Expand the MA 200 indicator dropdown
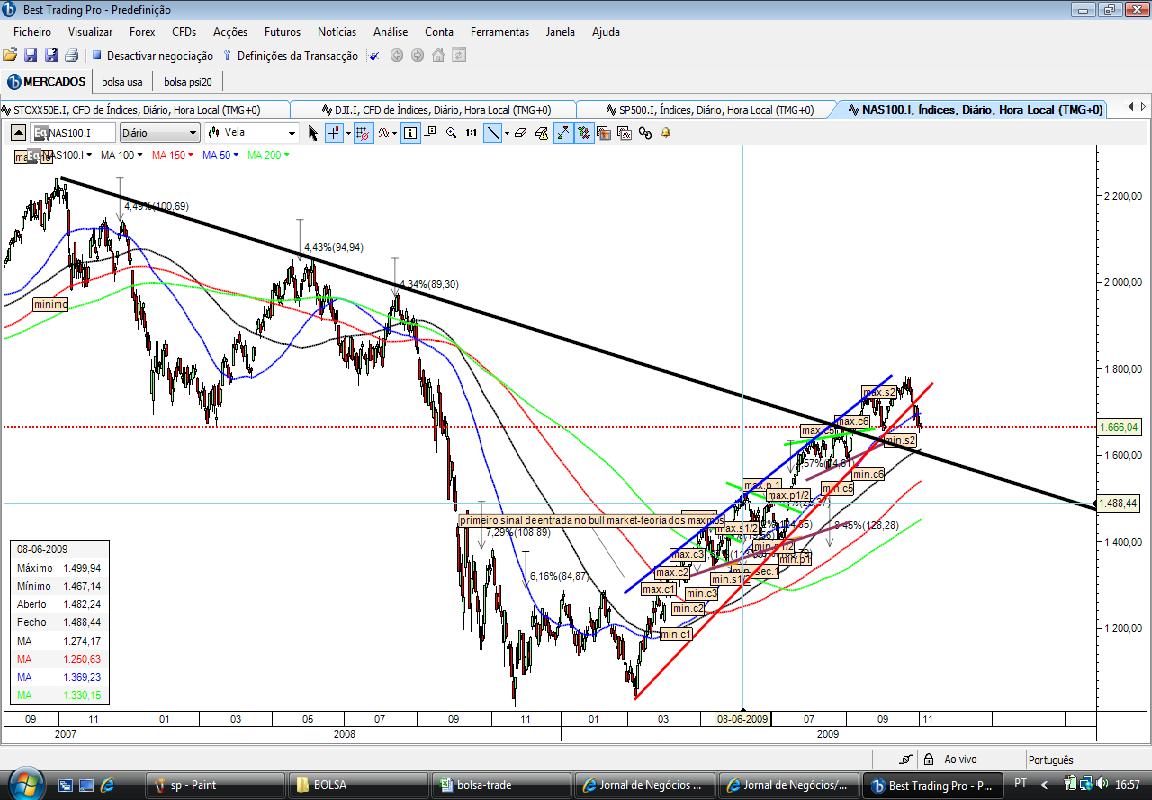The height and width of the screenshot is (800, 1152). coord(287,155)
